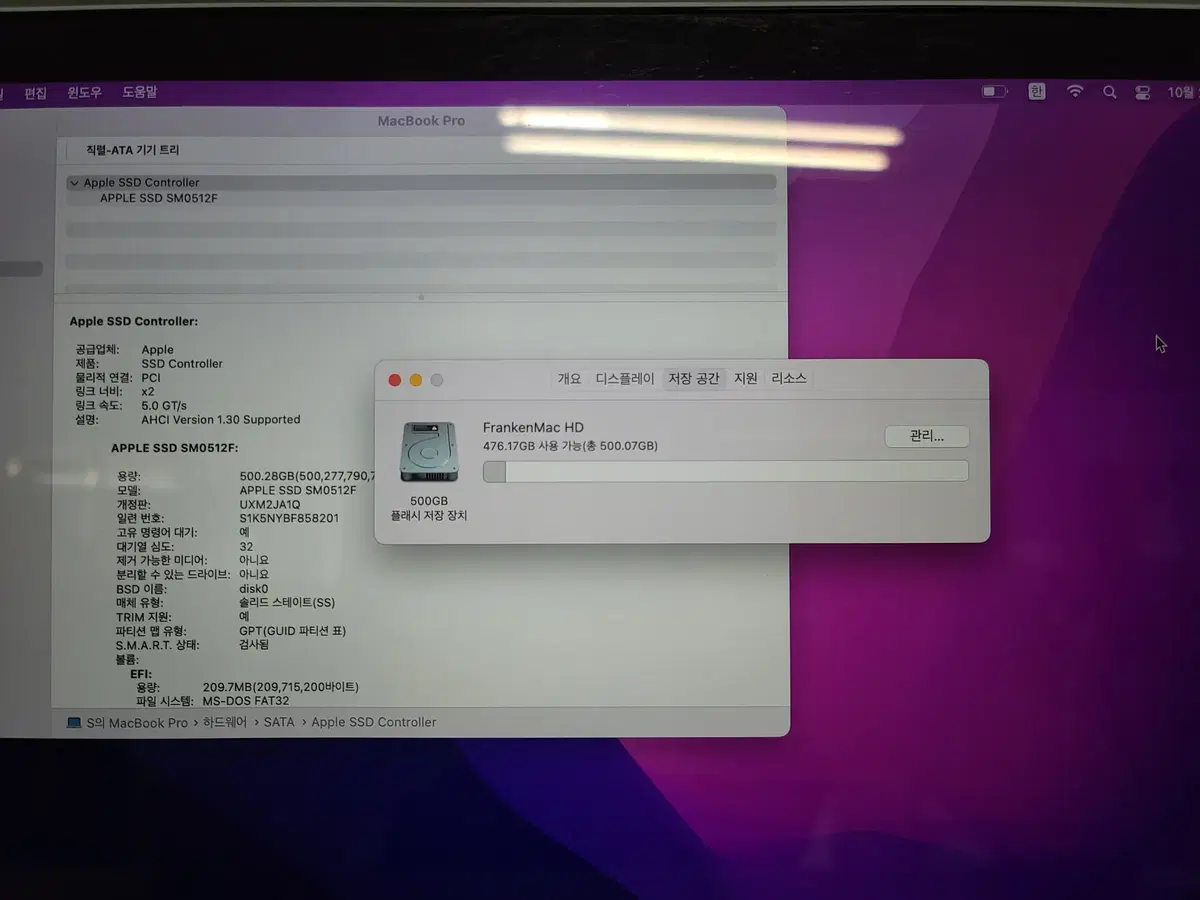Switch to the 디스플레이 tab
Screen dimensions: 1200x900
pyautogui.click(x=625, y=379)
